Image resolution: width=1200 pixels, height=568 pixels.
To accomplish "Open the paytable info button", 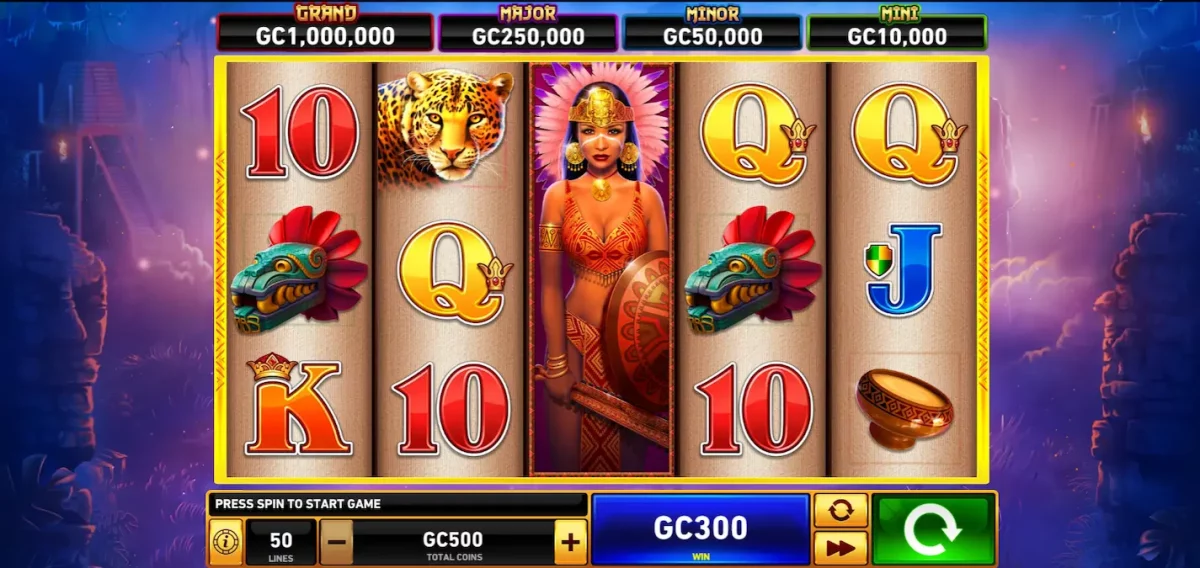I will pyautogui.click(x=225, y=542).
